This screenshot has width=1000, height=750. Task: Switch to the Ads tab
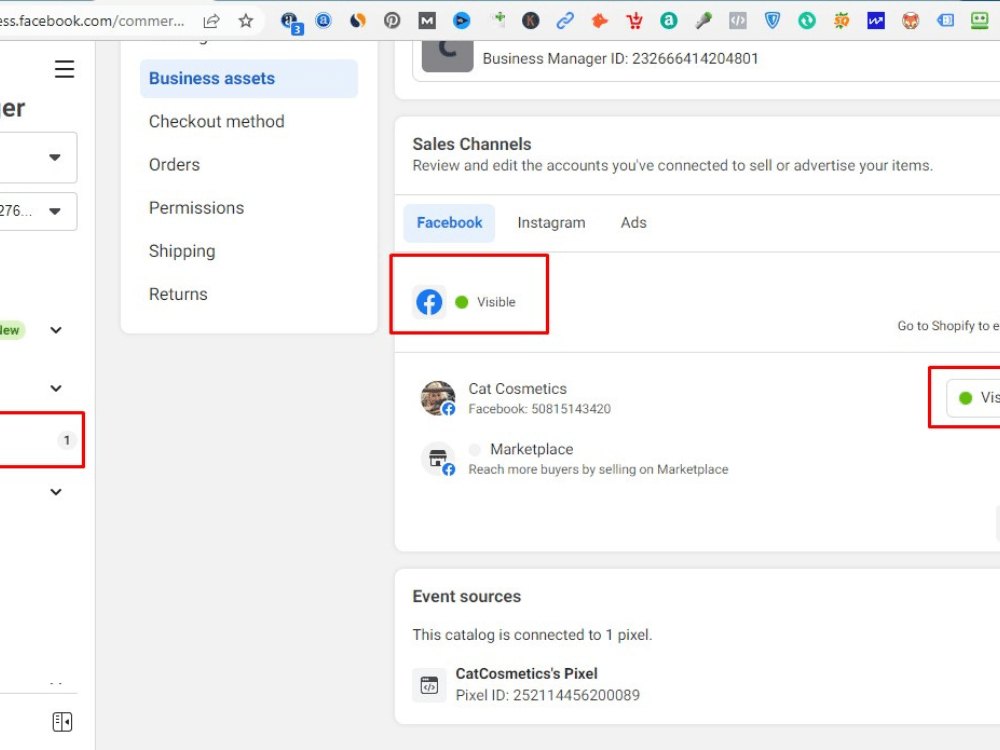tap(633, 223)
